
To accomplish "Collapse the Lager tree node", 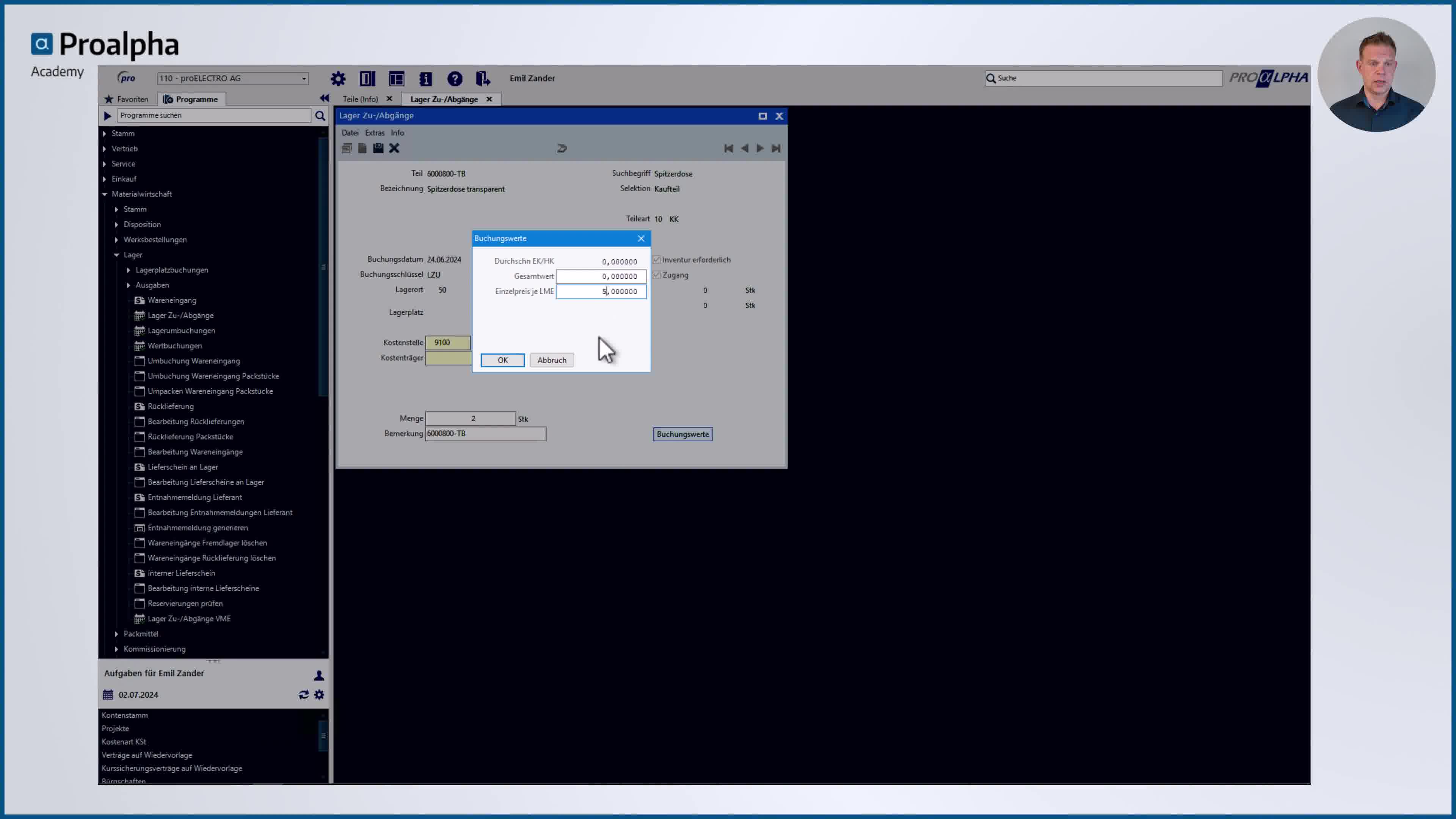I will pyautogui.click(x=116, y=255).
